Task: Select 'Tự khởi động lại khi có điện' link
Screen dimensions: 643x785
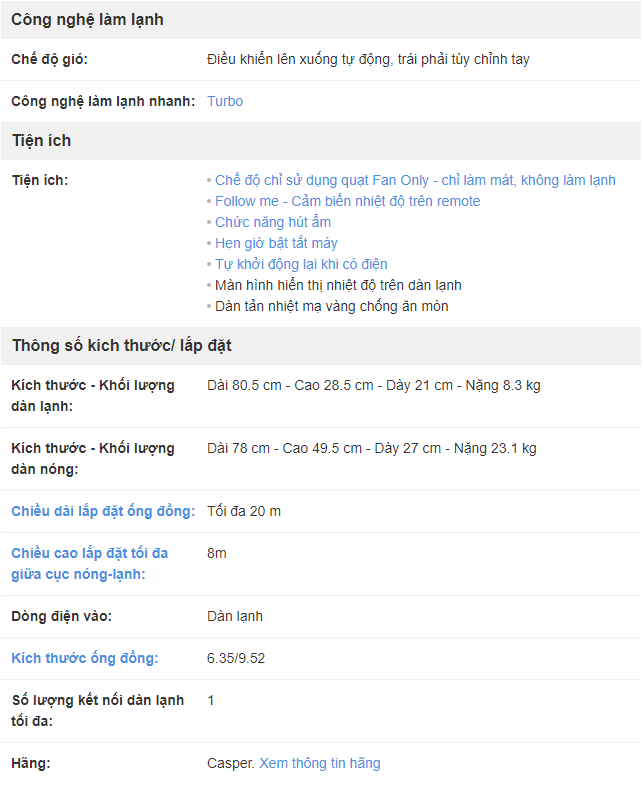Action: coord(300,264)
